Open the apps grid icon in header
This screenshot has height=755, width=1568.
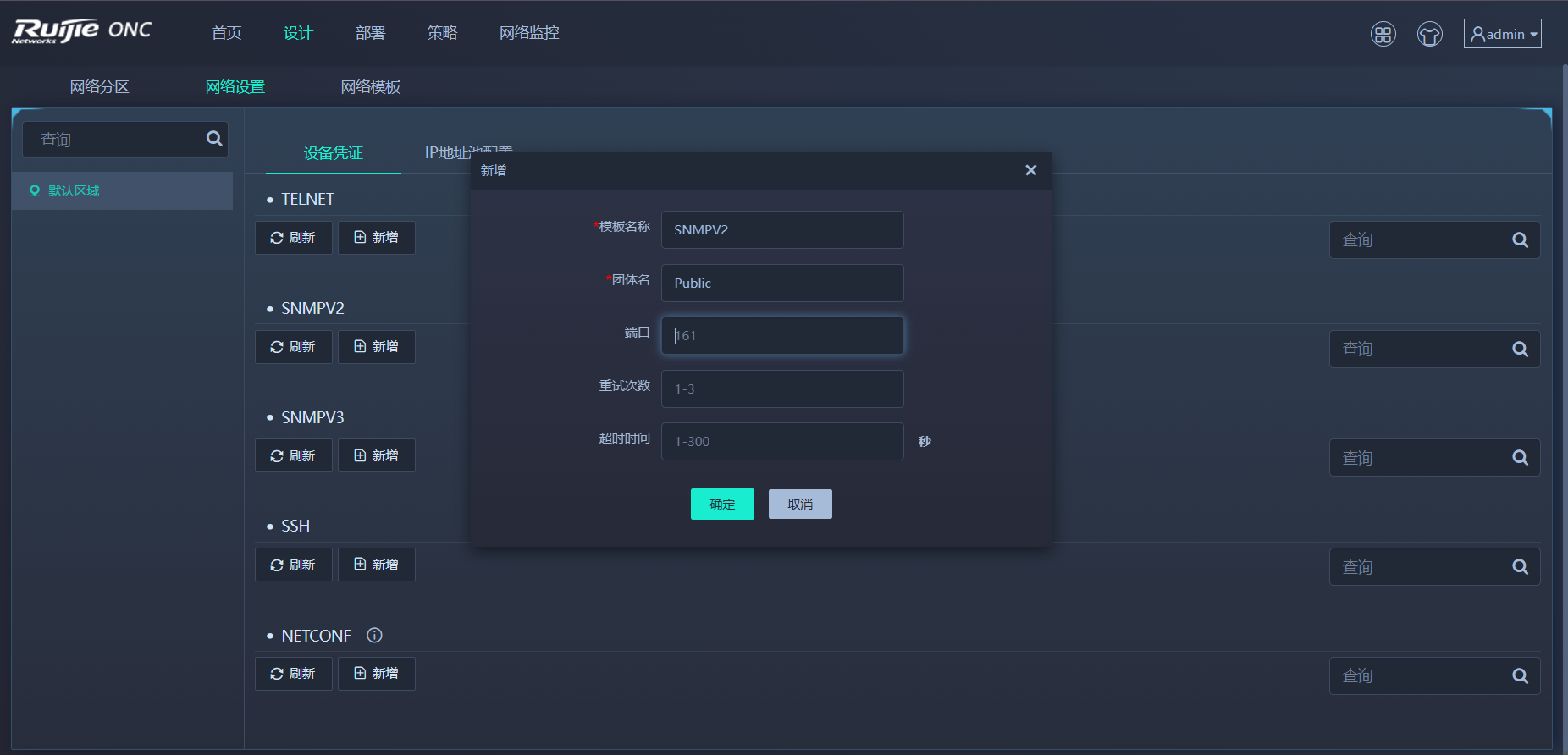[1383, 34]
